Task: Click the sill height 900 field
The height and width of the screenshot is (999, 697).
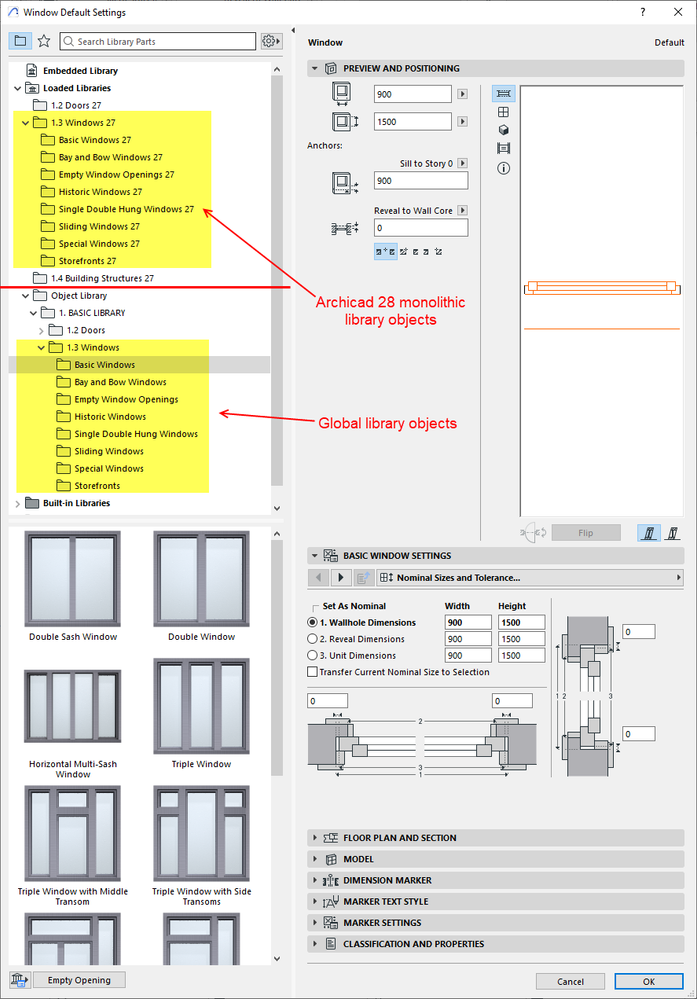Action: [420, 180]
